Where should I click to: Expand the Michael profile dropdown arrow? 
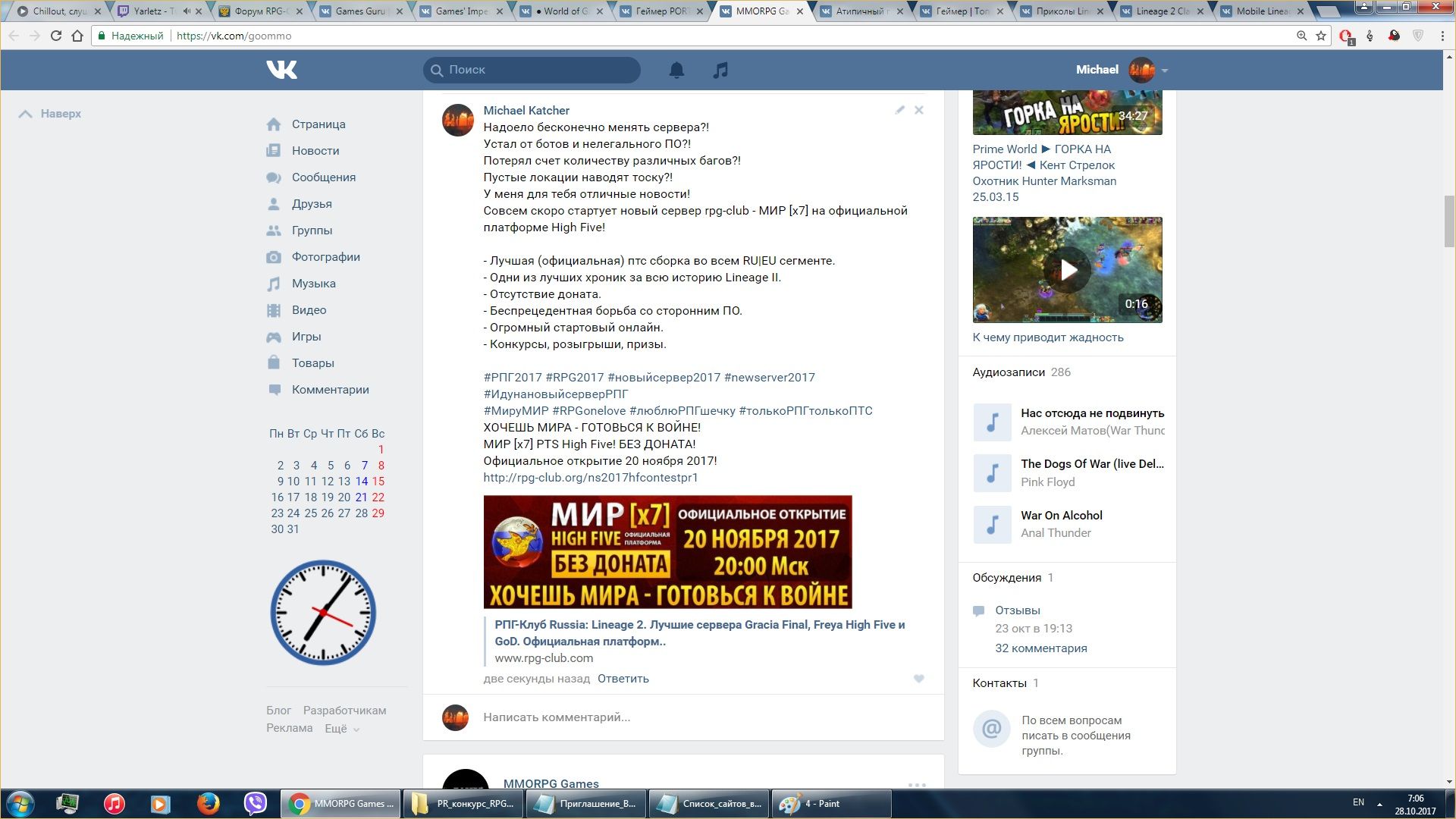click(1165, 71)
